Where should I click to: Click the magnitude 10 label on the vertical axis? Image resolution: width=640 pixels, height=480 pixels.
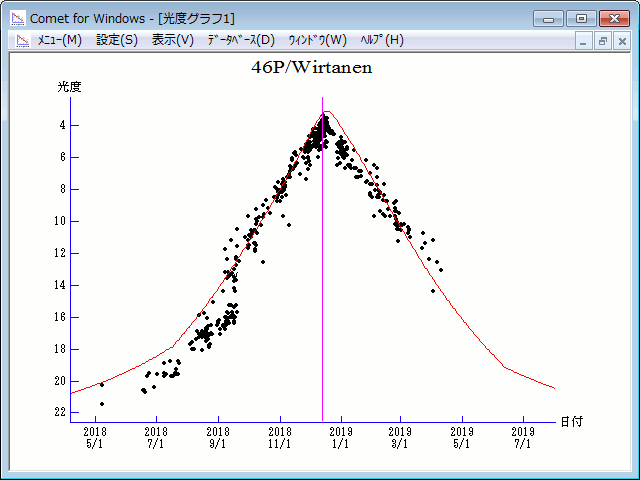pyautogui.click(x=61, y=221)
